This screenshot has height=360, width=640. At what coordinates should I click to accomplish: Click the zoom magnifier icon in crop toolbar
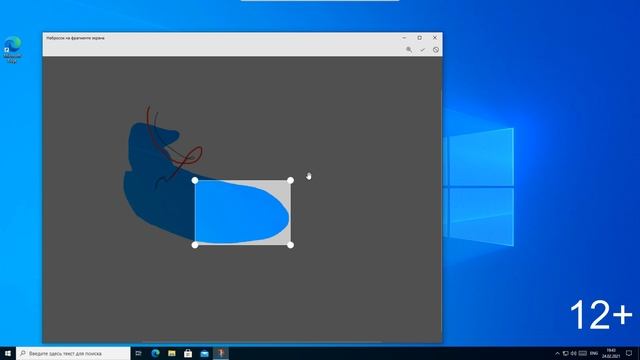pos(409,49)
